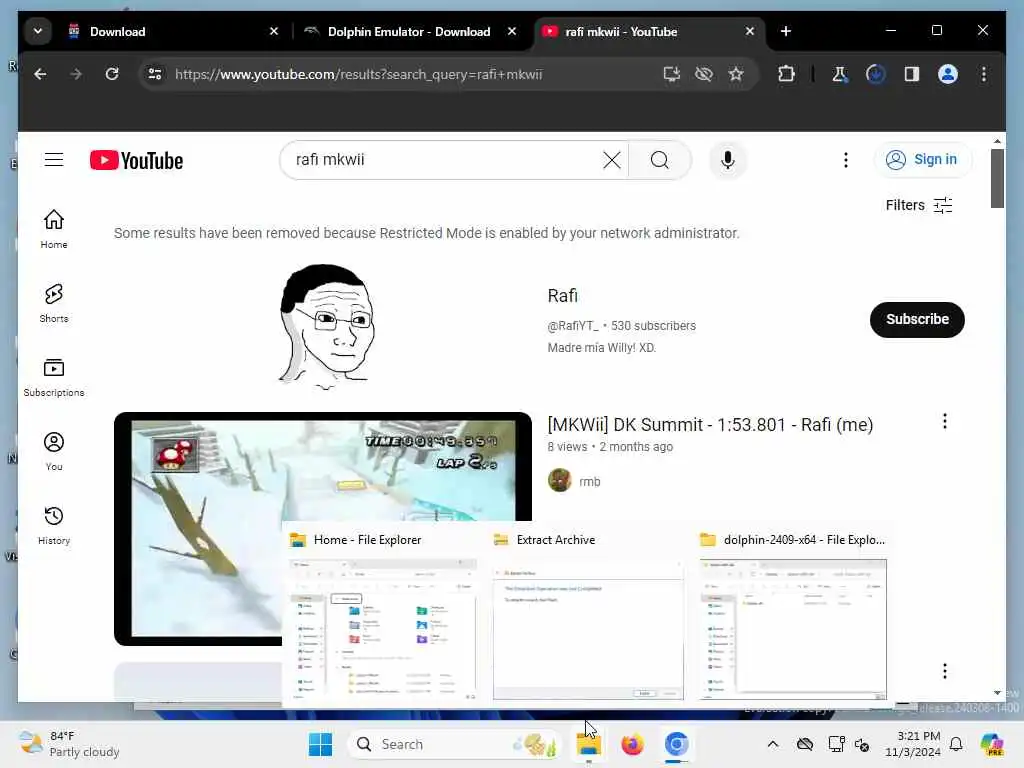This screenshot has width=1024, height=768.
Task: Click the YouTube logo
Action: click(136, 160)
